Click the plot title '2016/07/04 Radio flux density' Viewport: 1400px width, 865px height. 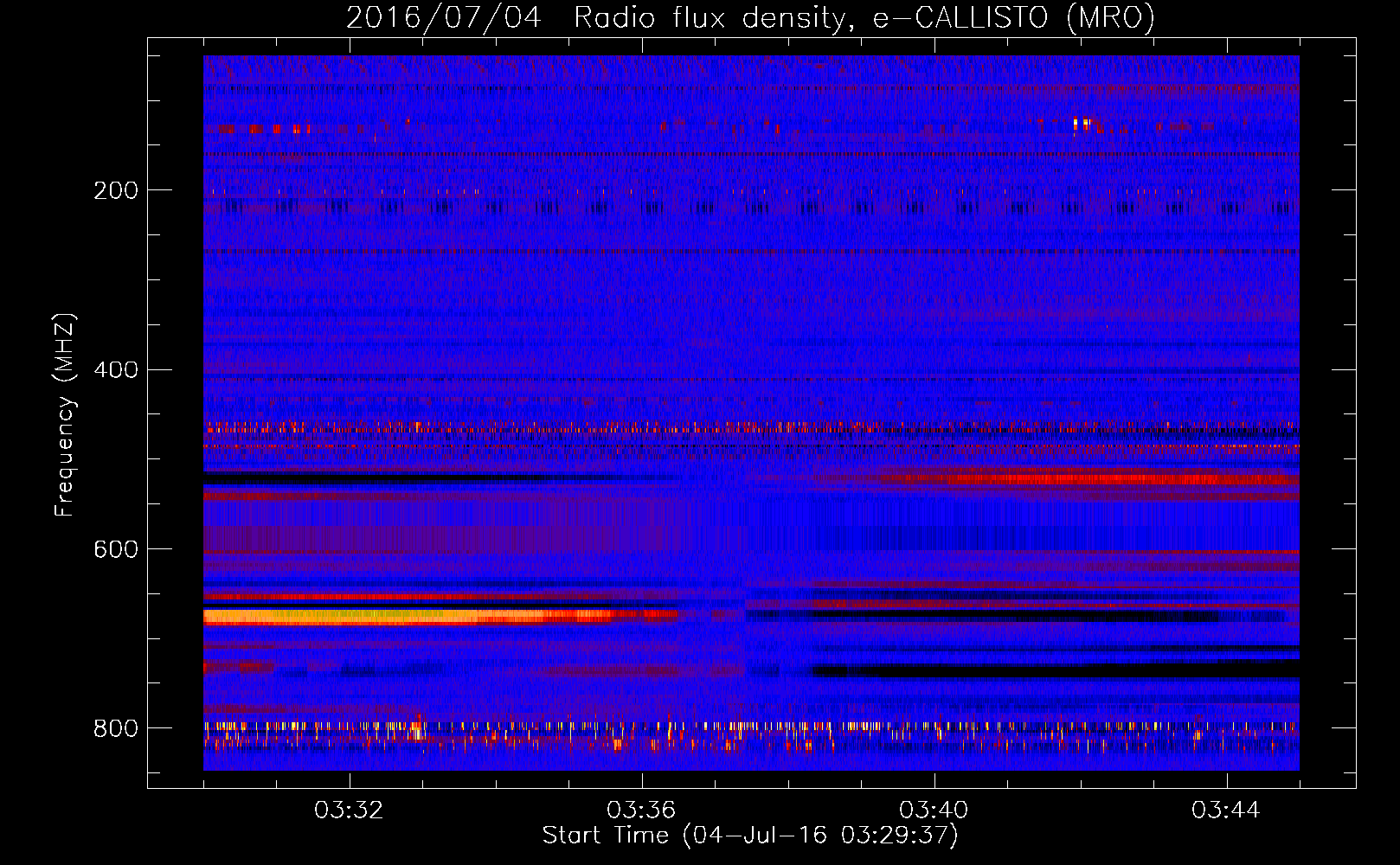[596, 17]
